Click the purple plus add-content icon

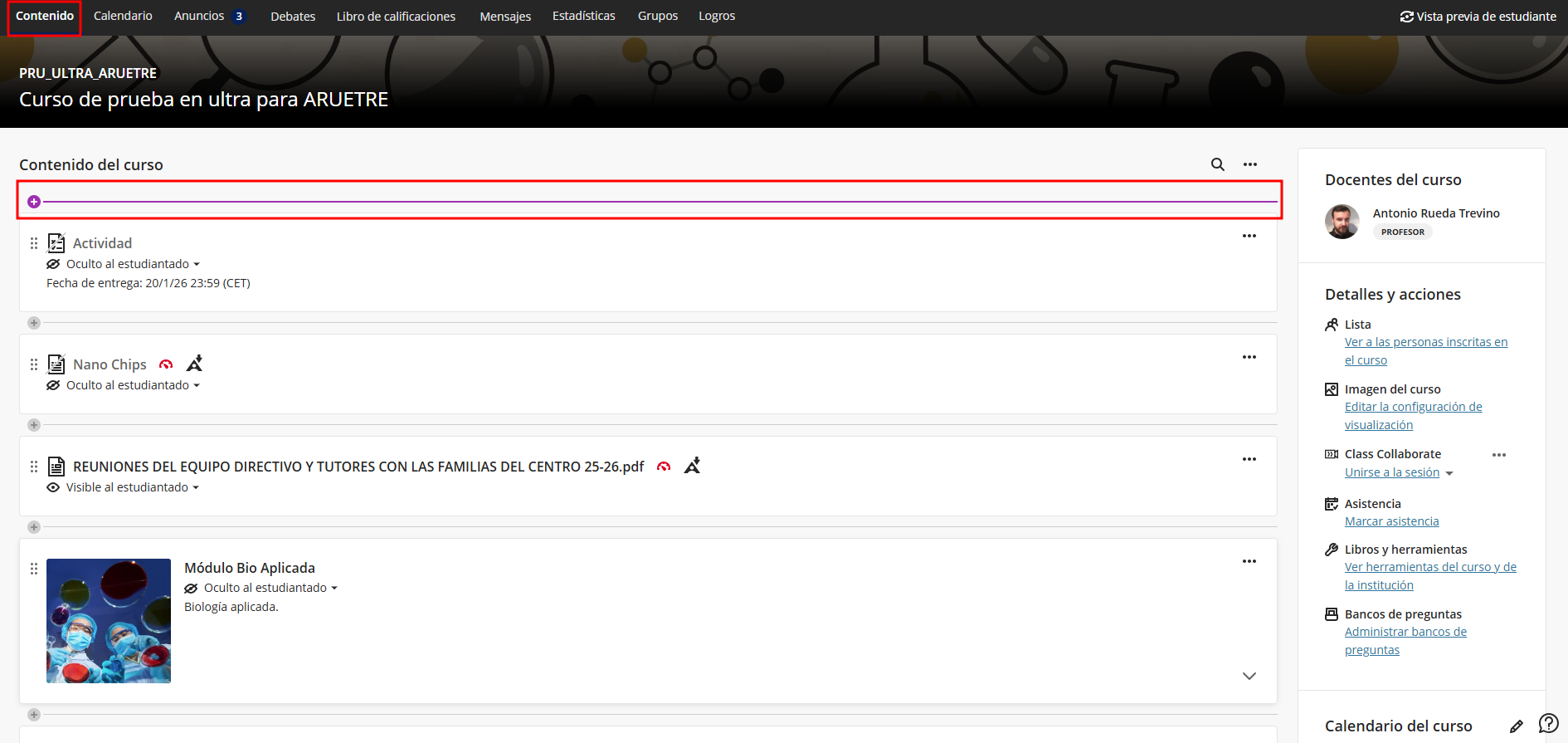[x=34, y=202]
